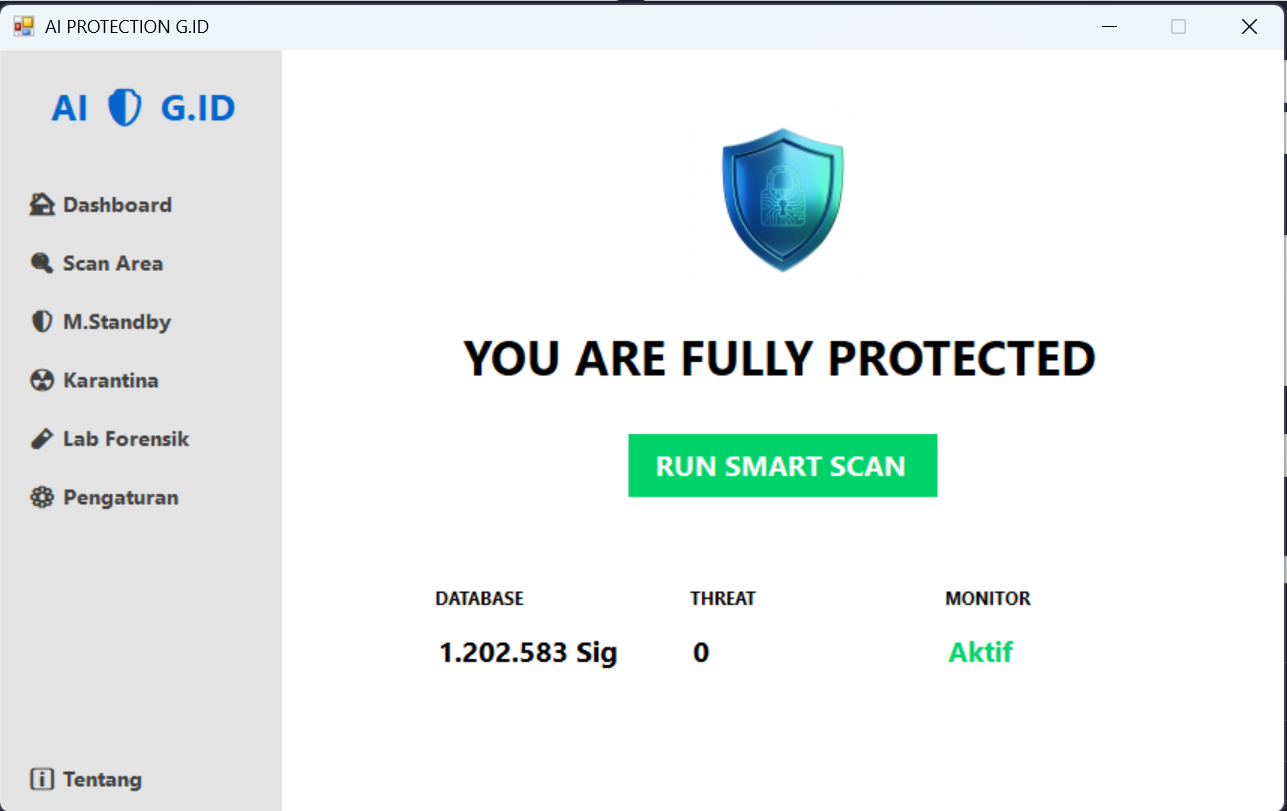1287x811 pixels.
Task: Click the green Aktif monitor status
Action: click(980, 652)
